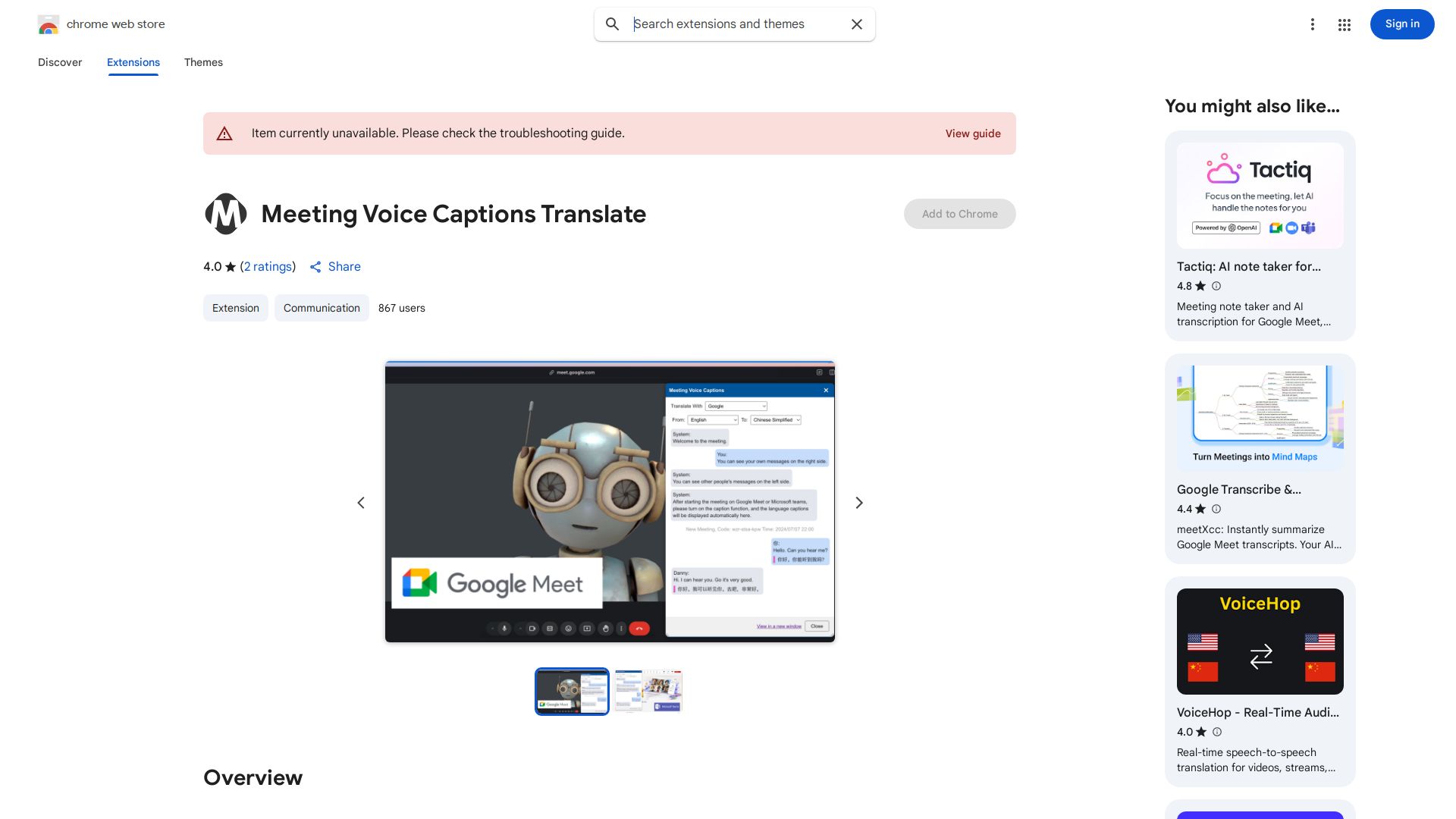The width and height of the screenshot is (1456, 819).
Task: Open the 2 ratings link
Action: click(268, 267)
